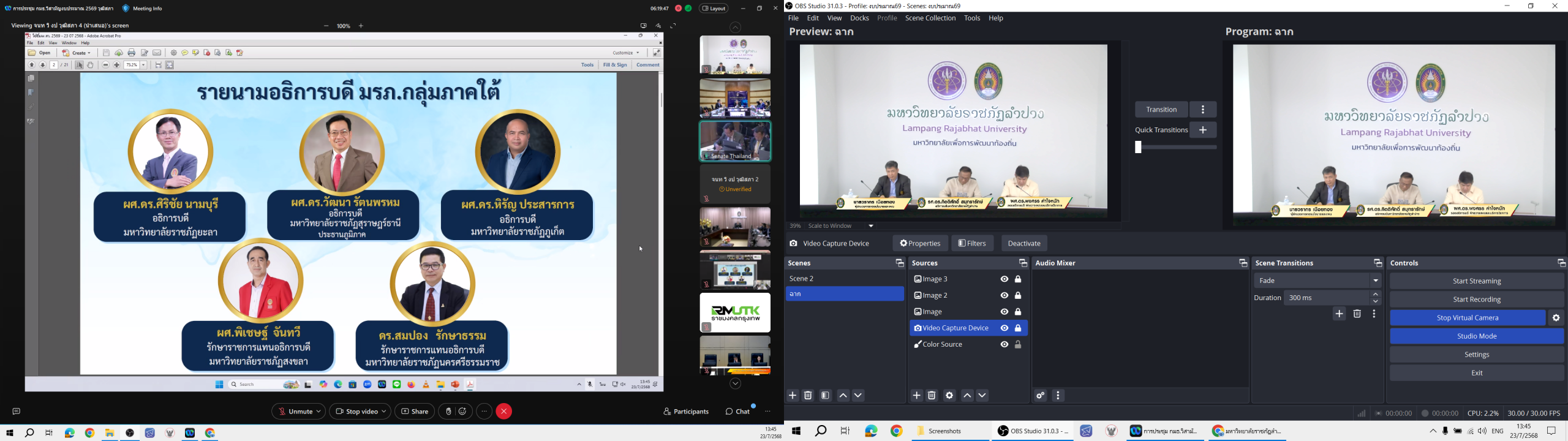Raise hand in Webex meeting
Viewport: 1568px width, 441px height.
pyautogui.click(x=448, y=412)
